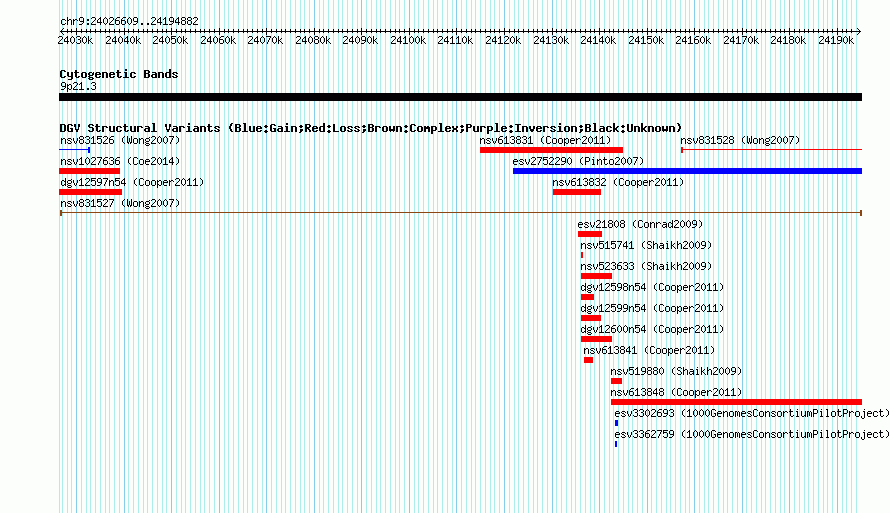This screenshot has width=890, height=513.
Task: Click the nsv831528 (Wong2007) label
Action: 740,140
